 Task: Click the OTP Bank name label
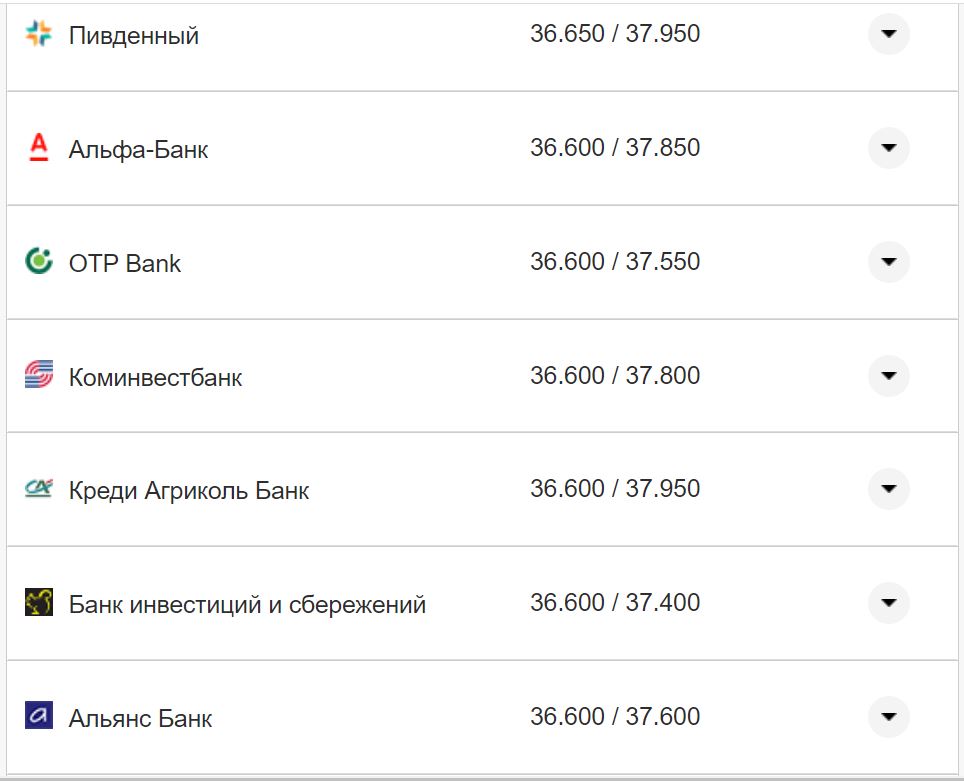tap(124, 262)
